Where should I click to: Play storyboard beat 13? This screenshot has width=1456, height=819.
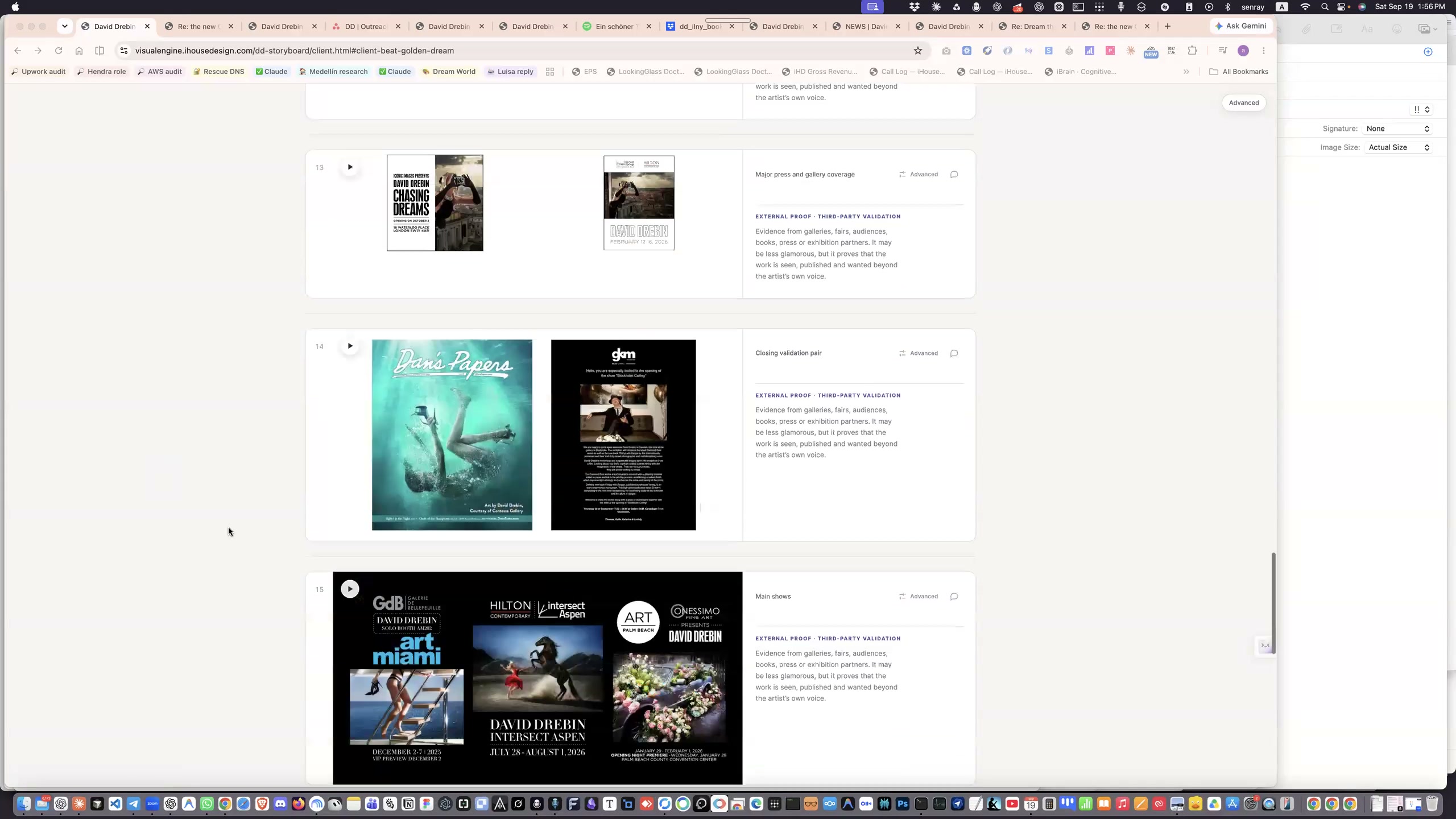pyautogui.click(x=350, y=167)
